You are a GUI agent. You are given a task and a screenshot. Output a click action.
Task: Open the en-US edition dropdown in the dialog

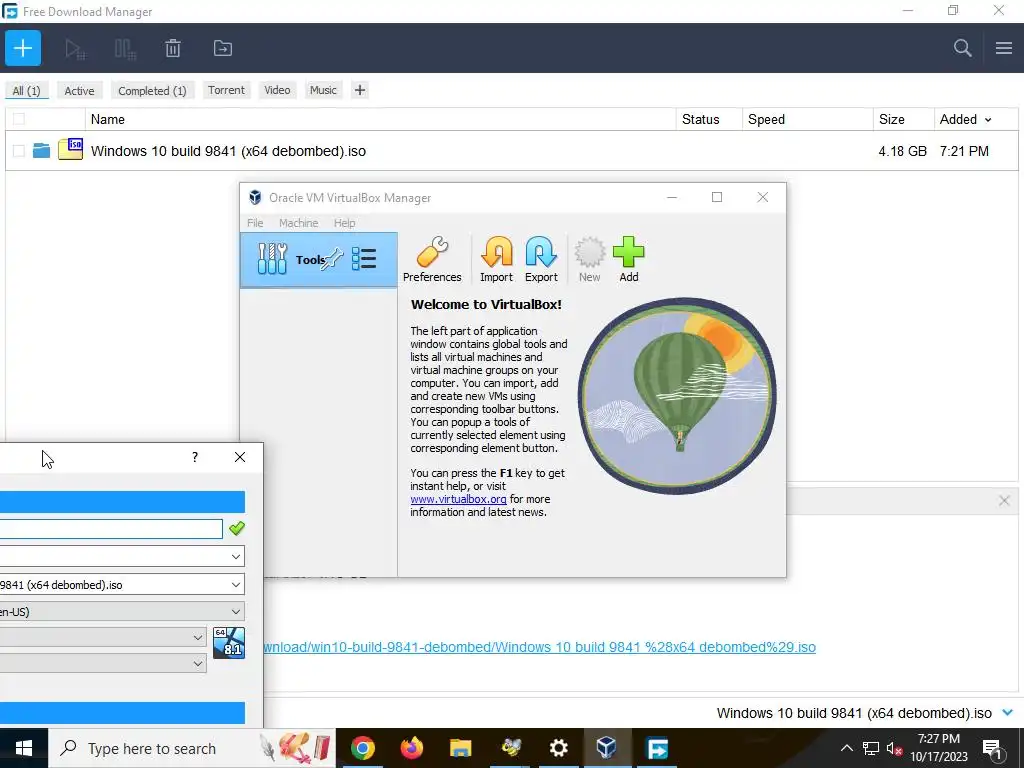tap(236, 612)
